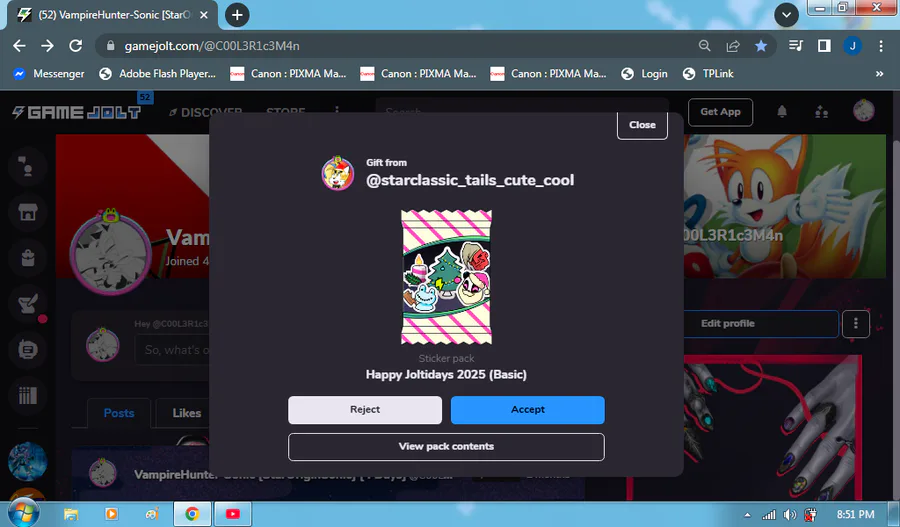Toggle the bookmark star
The image size is (900, 527).
[x=761, y=46]
